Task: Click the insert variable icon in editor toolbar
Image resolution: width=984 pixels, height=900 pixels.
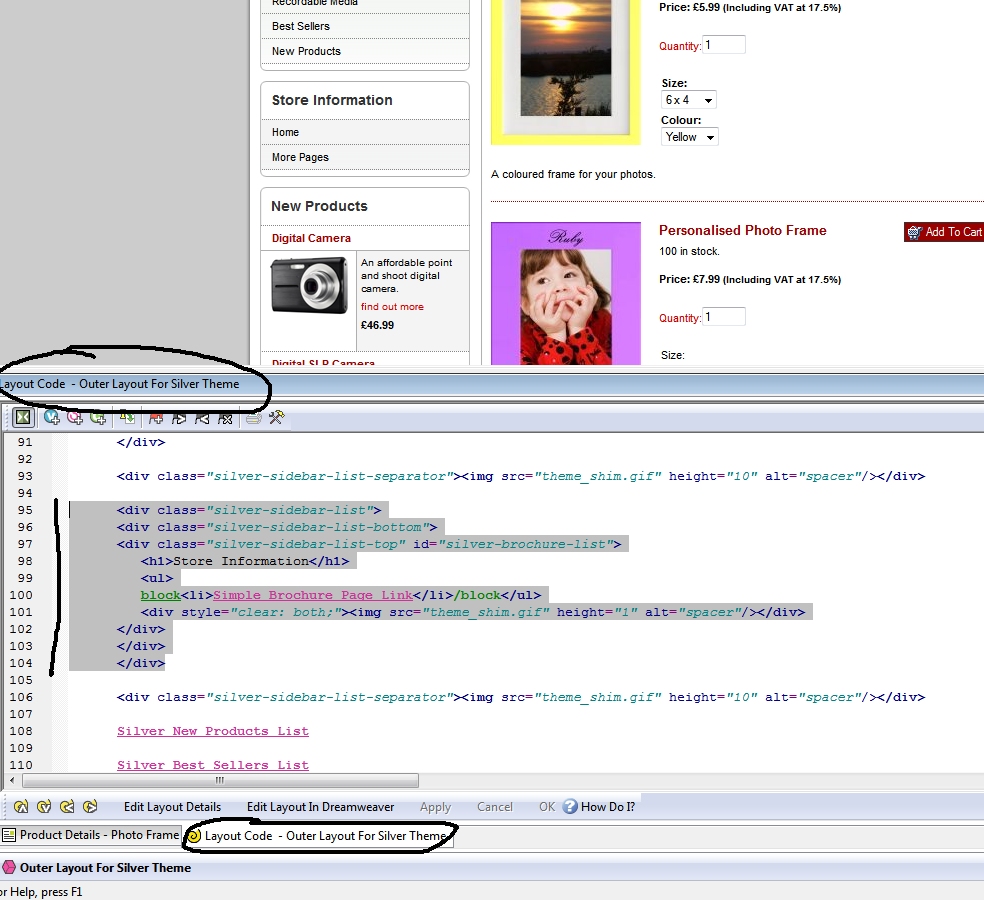Action: (x=51, y=418)
